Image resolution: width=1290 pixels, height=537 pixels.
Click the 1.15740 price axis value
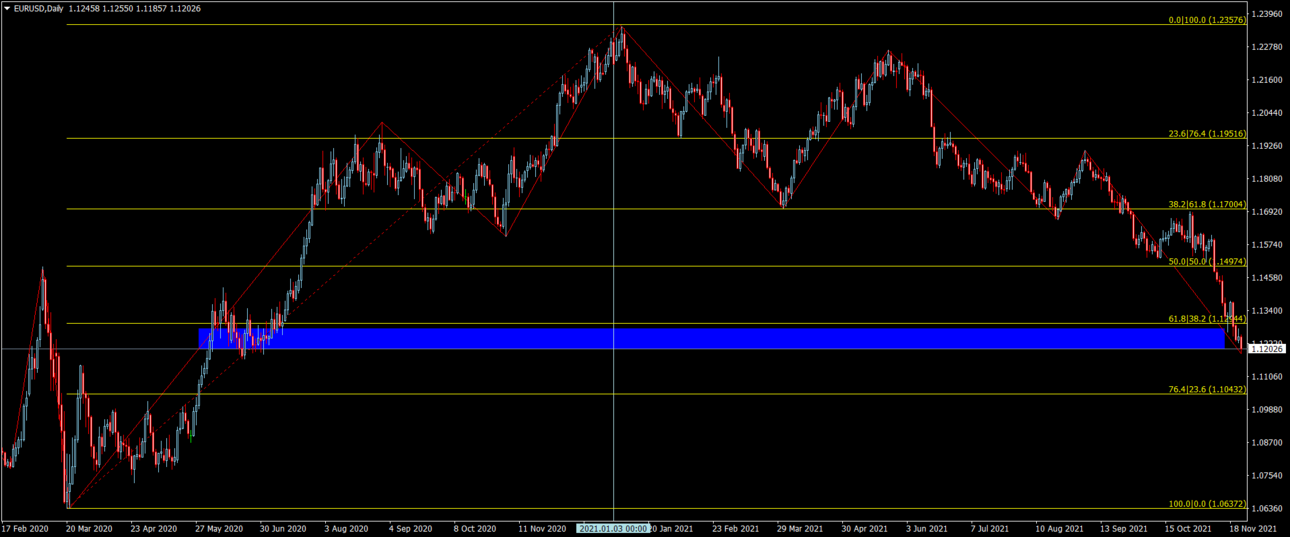[1268, 245]
